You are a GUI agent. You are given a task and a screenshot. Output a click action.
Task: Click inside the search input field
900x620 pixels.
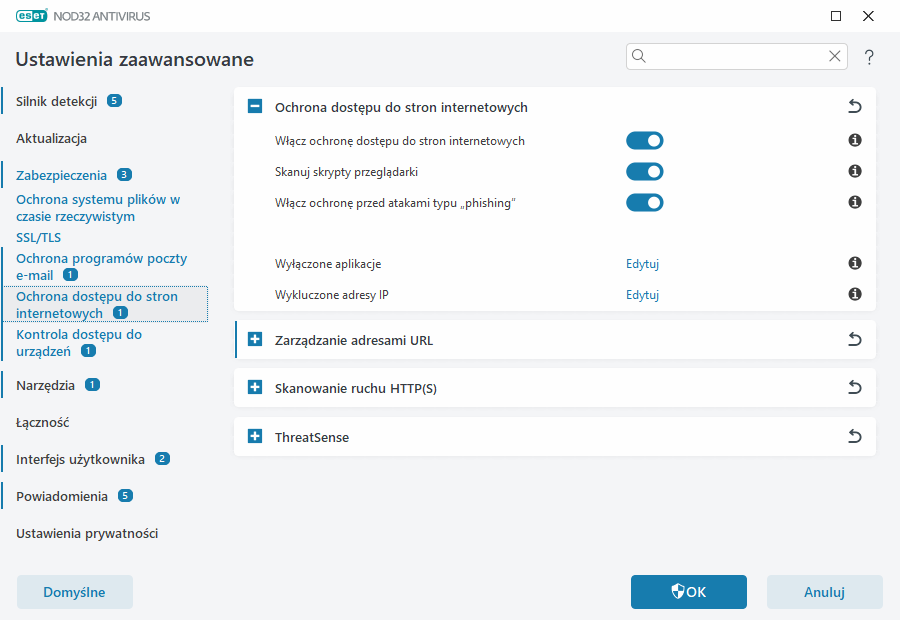pyautogui.click(x=735, y=57)
